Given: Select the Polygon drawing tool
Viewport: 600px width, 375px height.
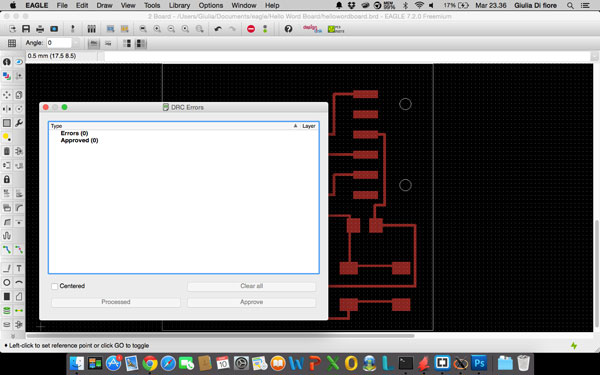Looking at the screenshot, I should click(x=19, y=297).
